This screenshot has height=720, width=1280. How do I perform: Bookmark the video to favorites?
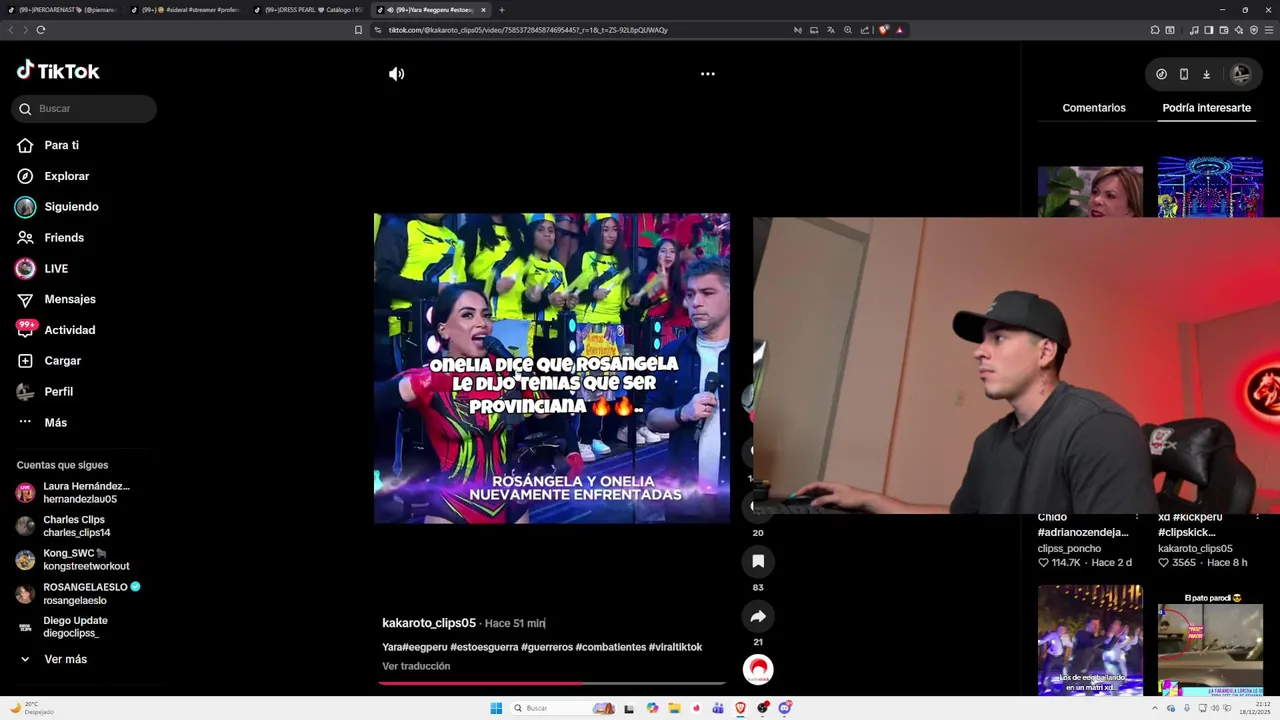click(758, 561)
